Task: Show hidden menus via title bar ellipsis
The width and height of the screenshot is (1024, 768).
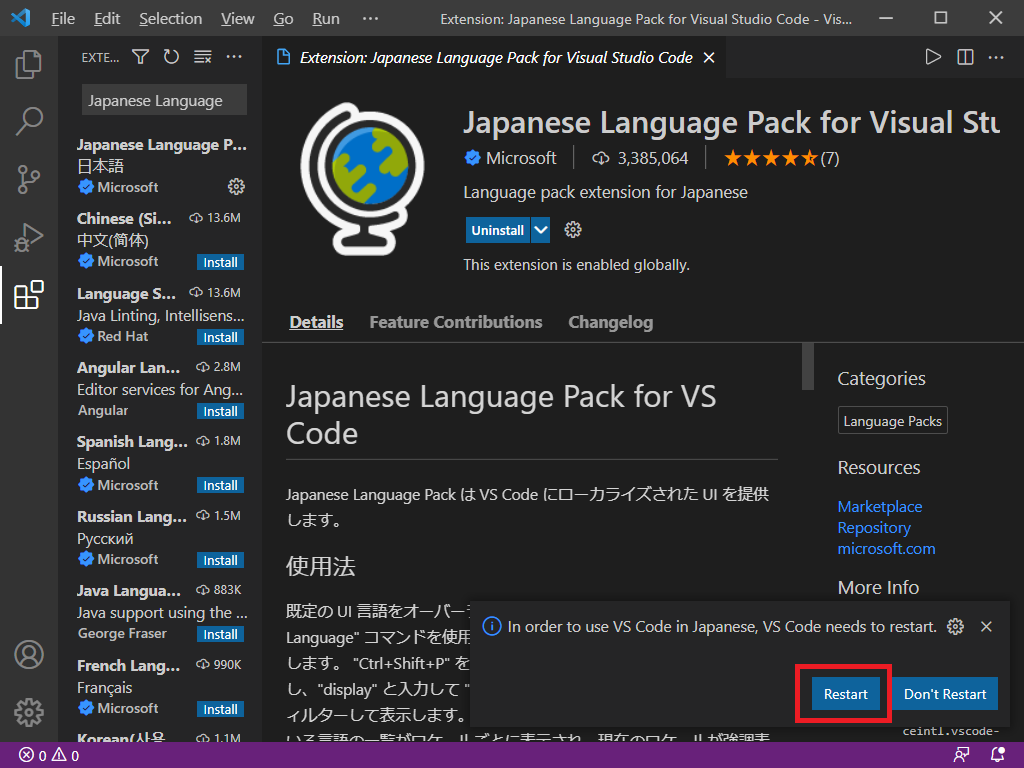Action: [370, 18]
